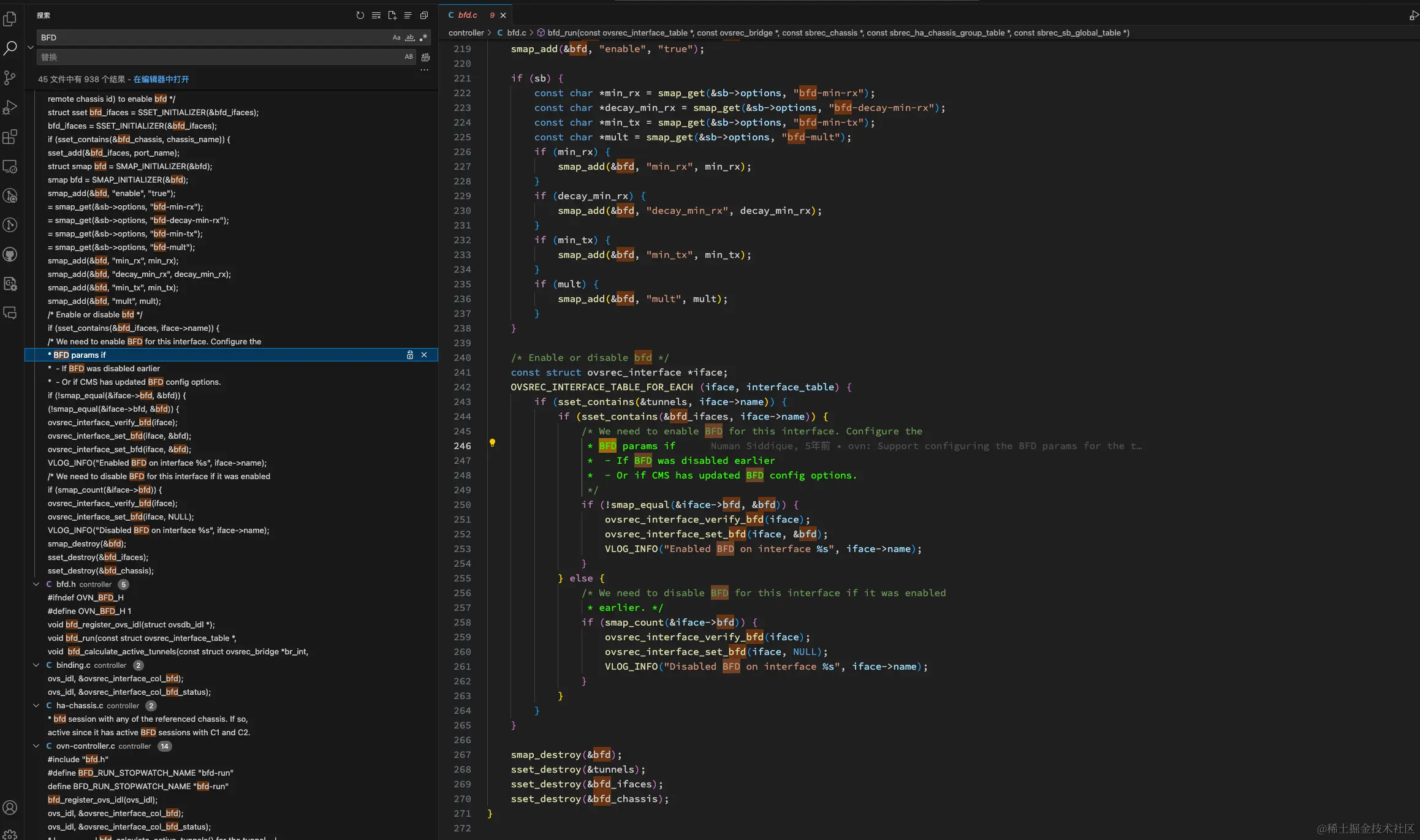This screenshot has width=1420, height=840.
Task: Open the Search view in the activity bar
Action: point(10,48)
